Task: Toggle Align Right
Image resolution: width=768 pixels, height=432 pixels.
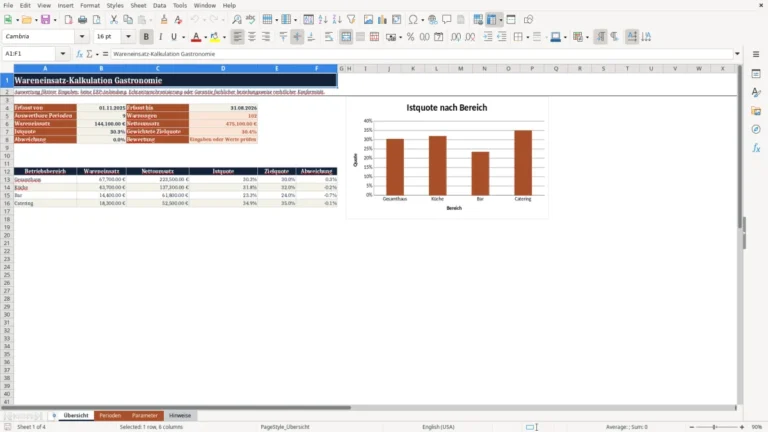Action: (x=266, y=37)
